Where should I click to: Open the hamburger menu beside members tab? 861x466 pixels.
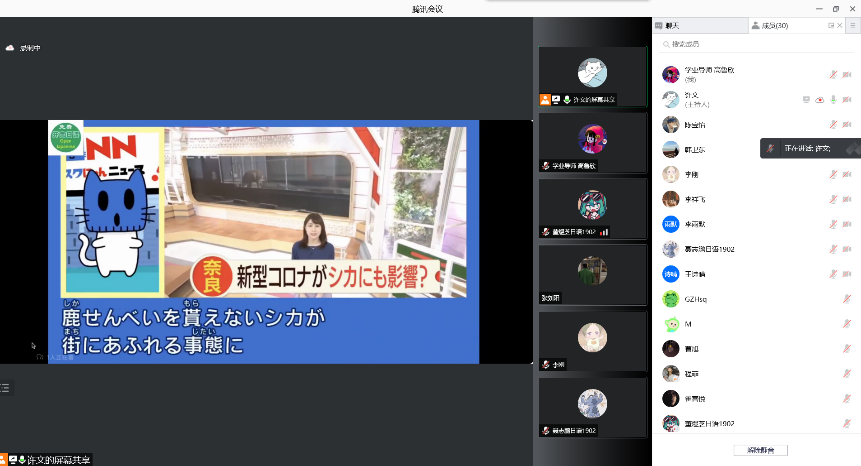click(853, 26)
